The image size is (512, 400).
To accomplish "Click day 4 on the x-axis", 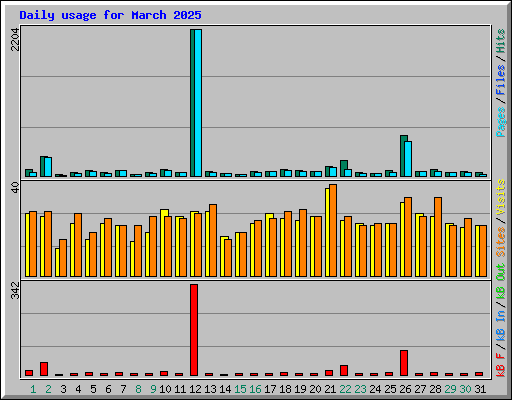I will tap(78, 389).
